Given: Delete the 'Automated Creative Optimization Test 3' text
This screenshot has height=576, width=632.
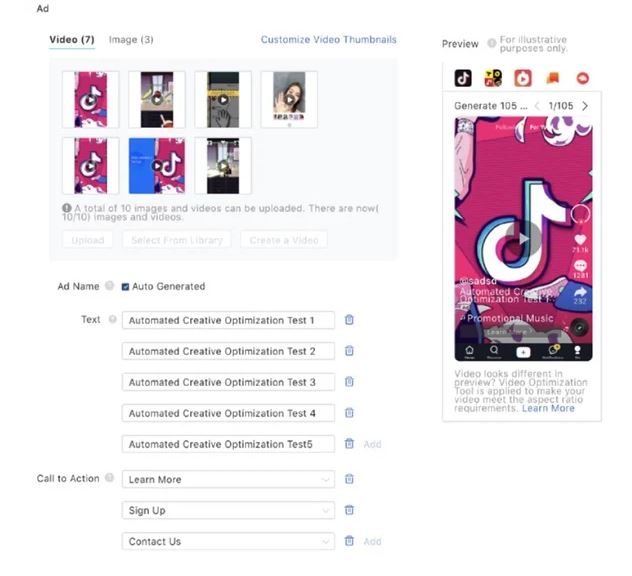Looking at the screenshot, I should 349,382.
